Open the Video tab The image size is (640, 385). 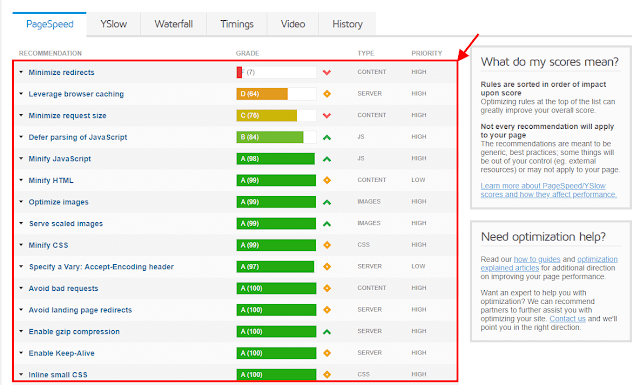pyautogui.click(x=293, y=24)
